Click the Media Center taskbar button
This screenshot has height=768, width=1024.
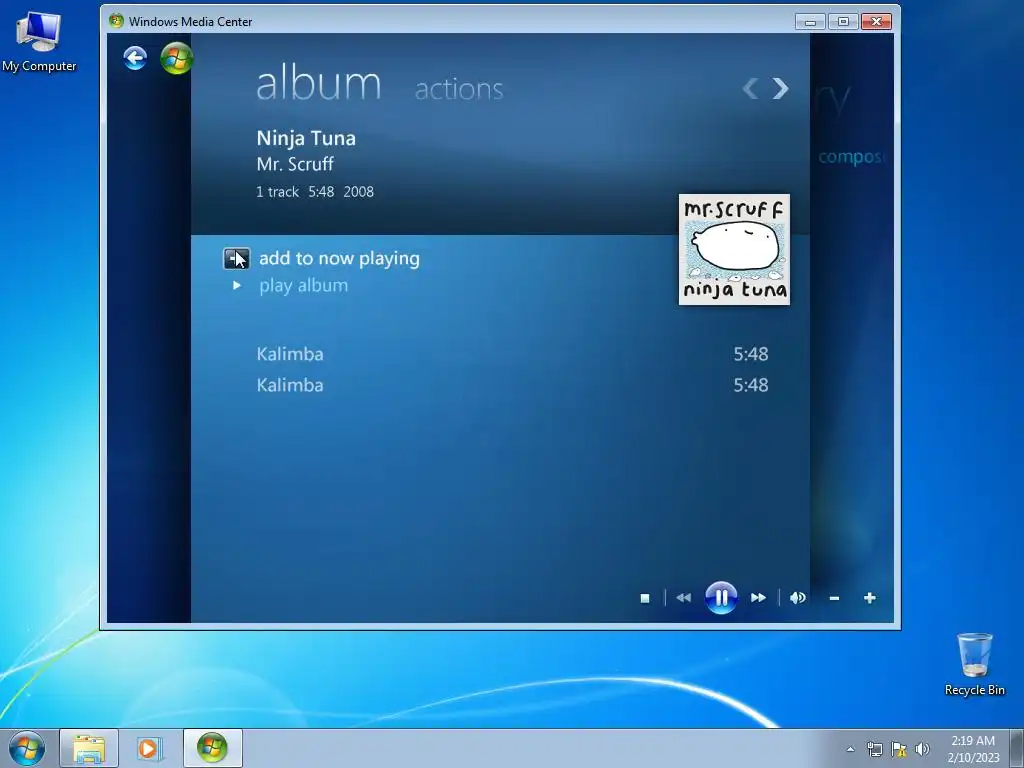coord(212,748)
